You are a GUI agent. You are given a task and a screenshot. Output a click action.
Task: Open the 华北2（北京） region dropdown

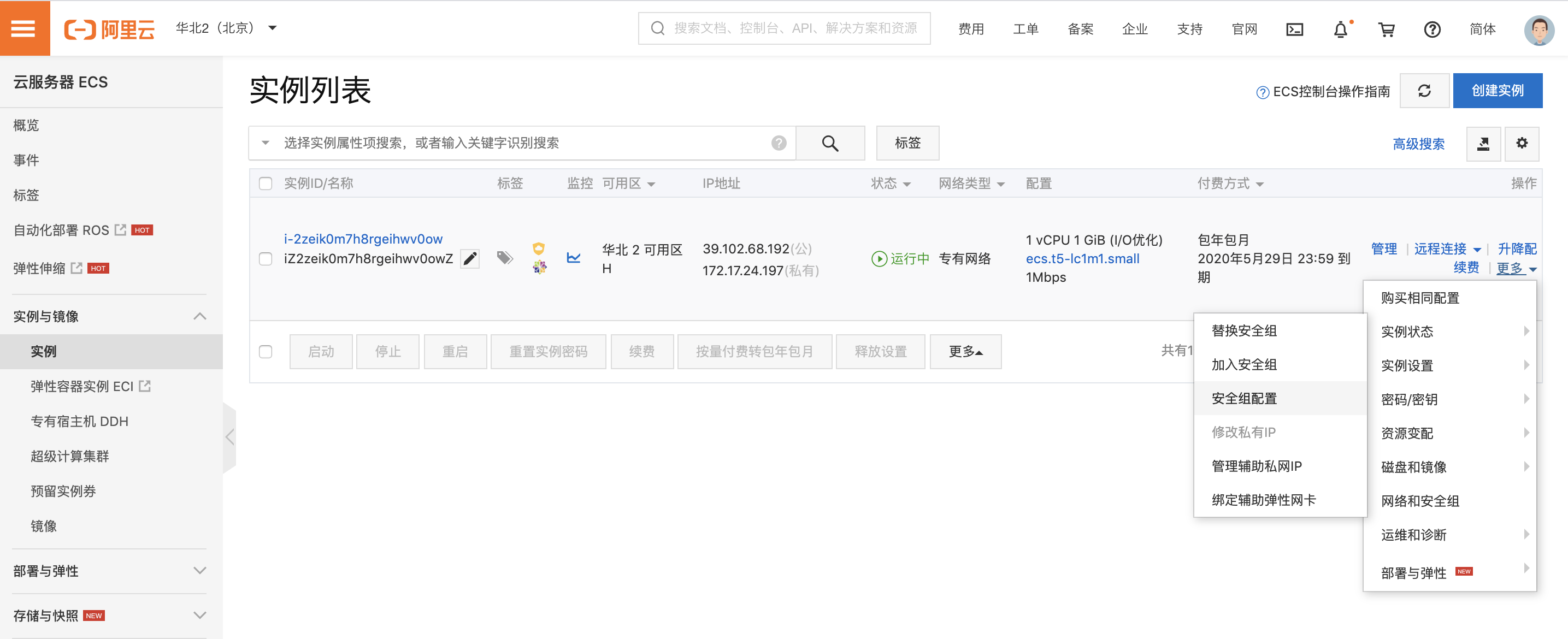pos(226,28)
